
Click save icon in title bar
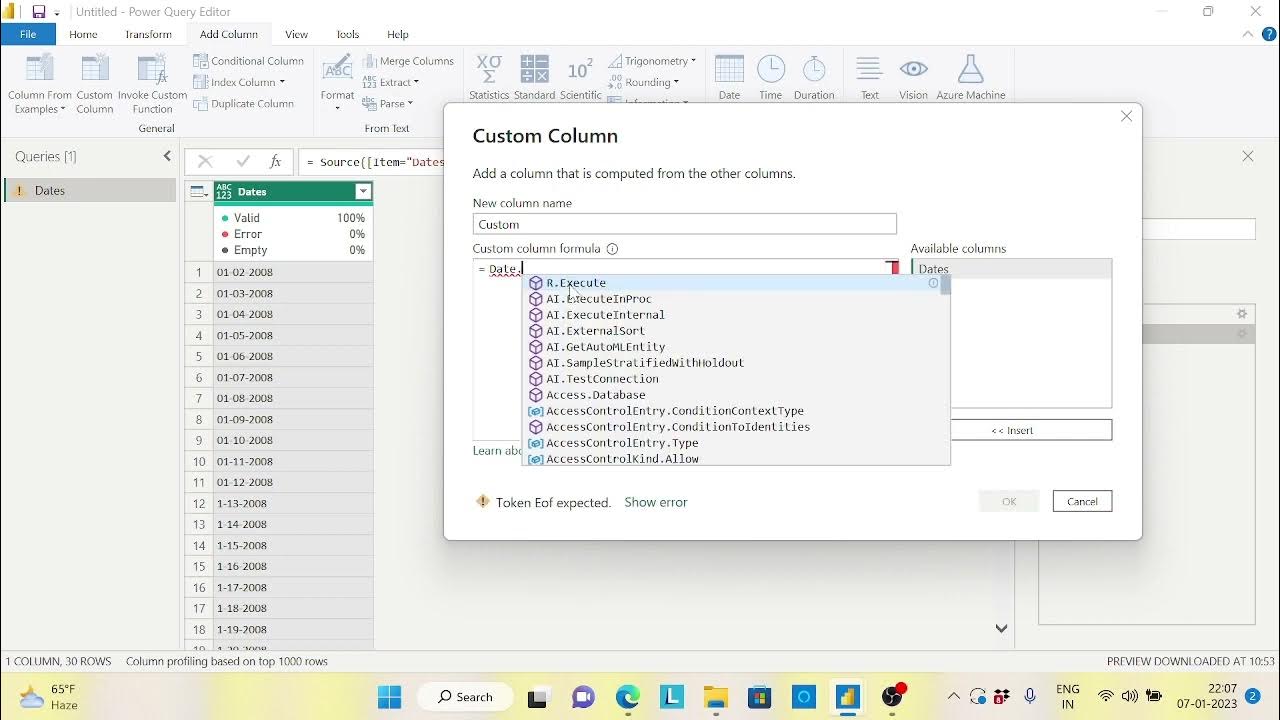click(x=39, y=12)
